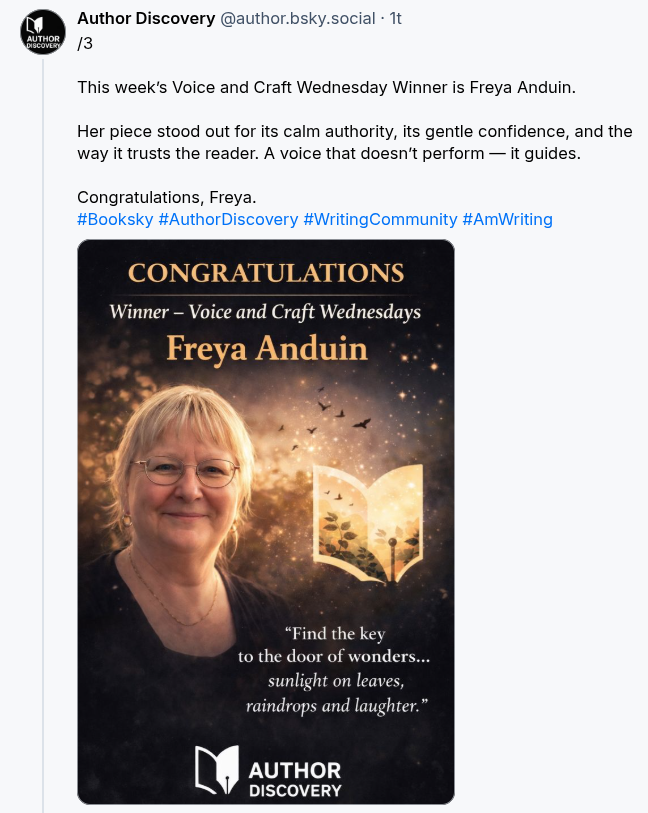Click the Author Discovery logo inside the image
The width and height of the screenshot is (648, 813).
[x=267, y=770]
